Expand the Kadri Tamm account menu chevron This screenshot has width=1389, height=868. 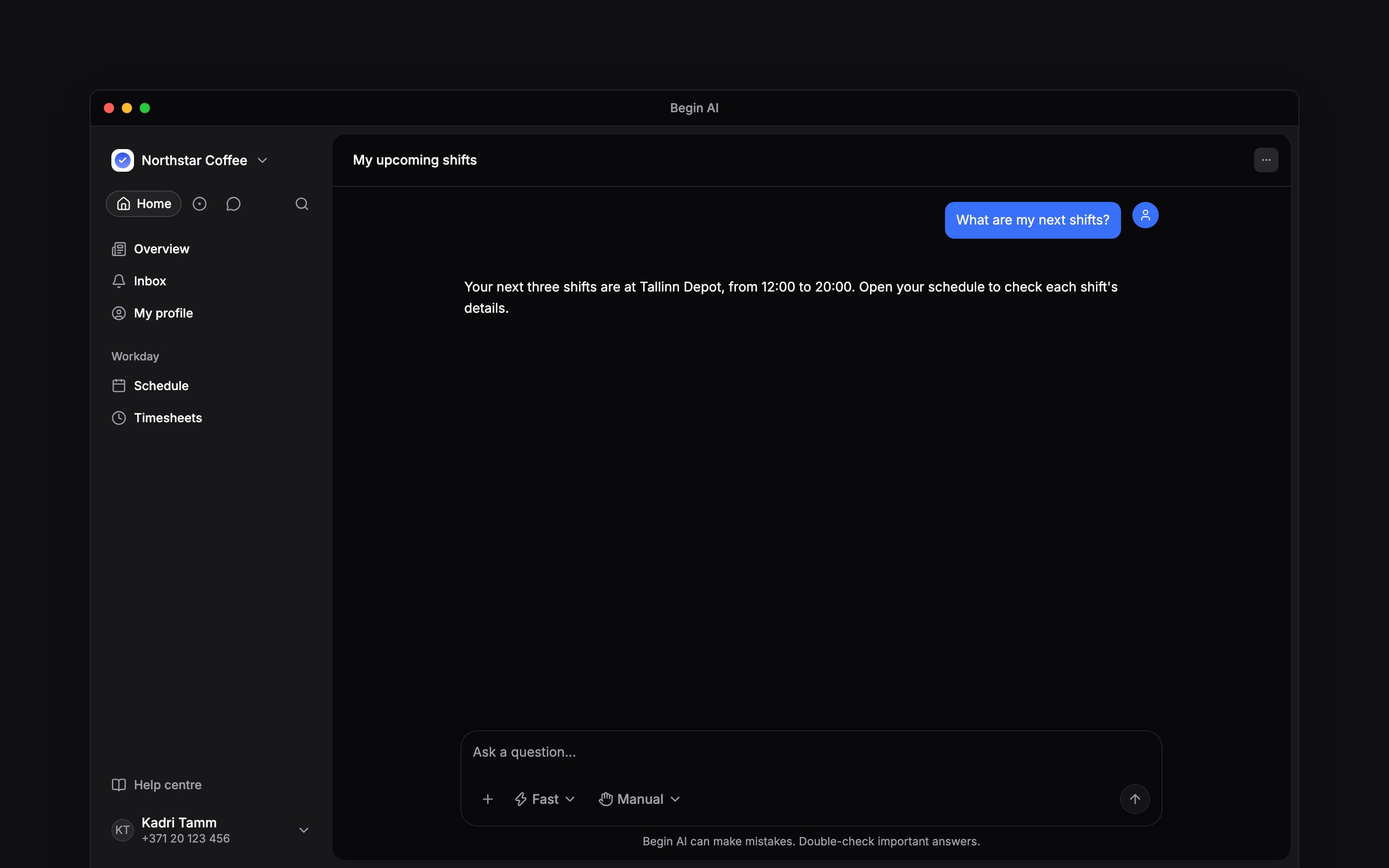click(304, 830)
